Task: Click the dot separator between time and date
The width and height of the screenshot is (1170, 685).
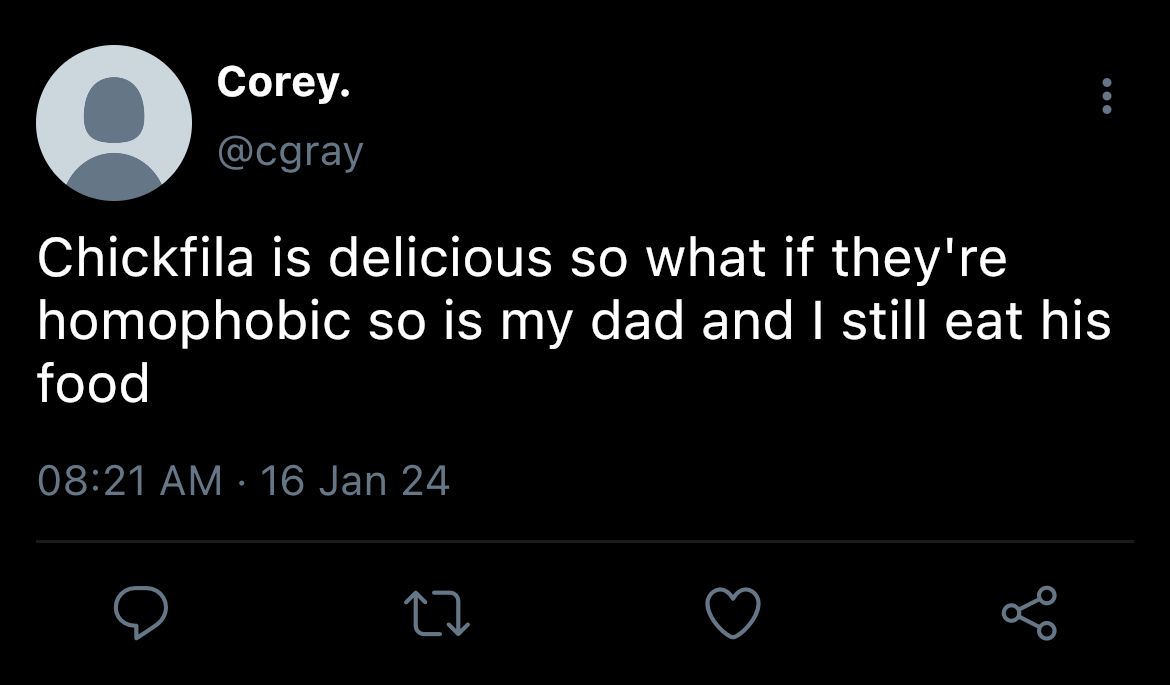Action: tap(241, 481)
